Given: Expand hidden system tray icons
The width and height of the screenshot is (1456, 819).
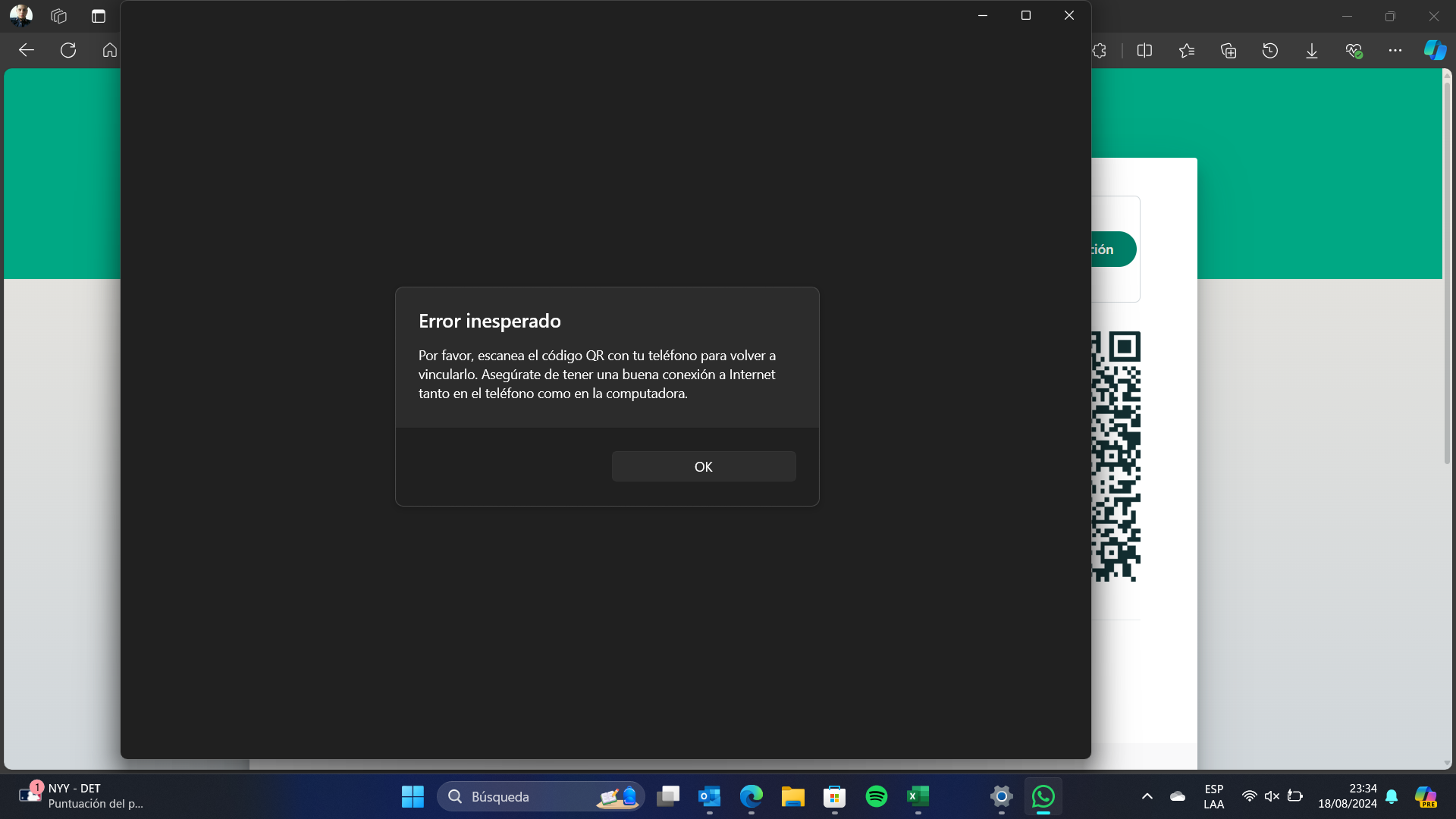Looking at the screenshot, I should tap(1147, 796).
